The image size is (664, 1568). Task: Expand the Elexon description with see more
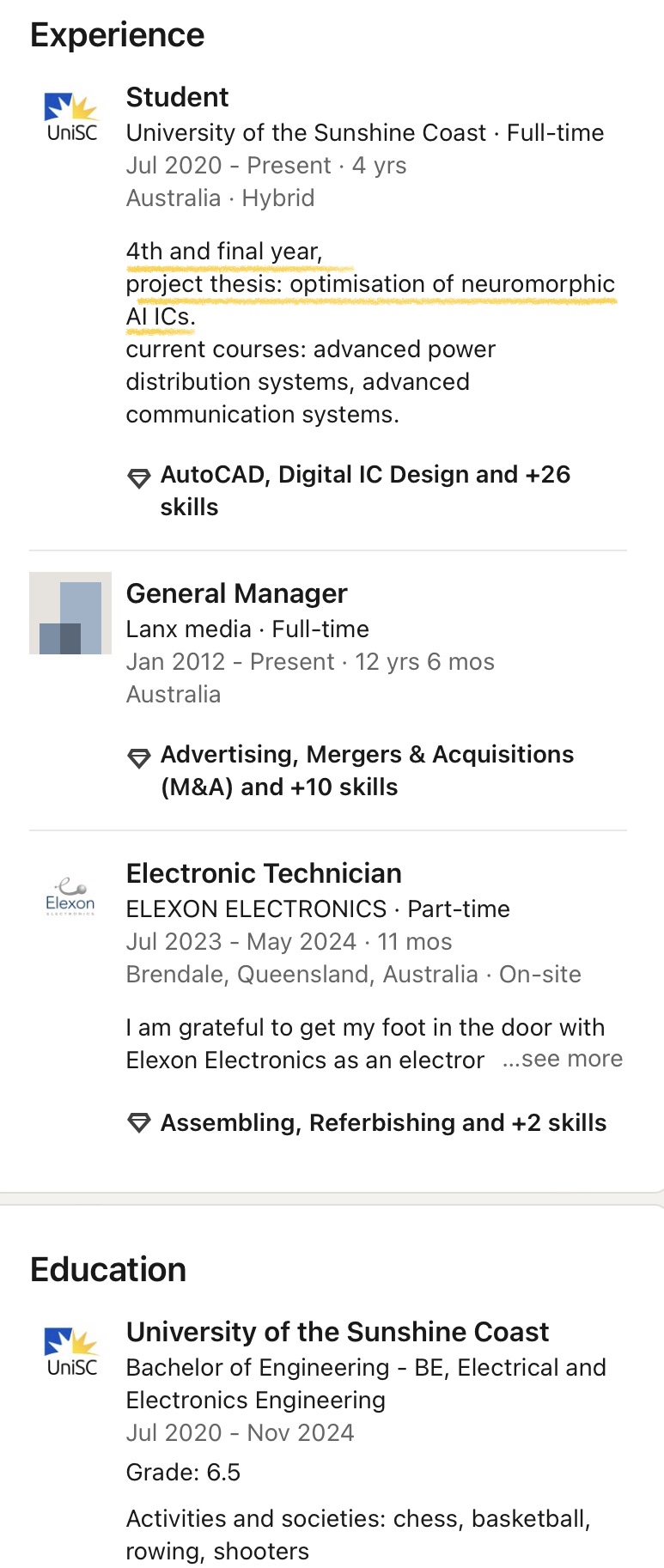point(563,1059)
